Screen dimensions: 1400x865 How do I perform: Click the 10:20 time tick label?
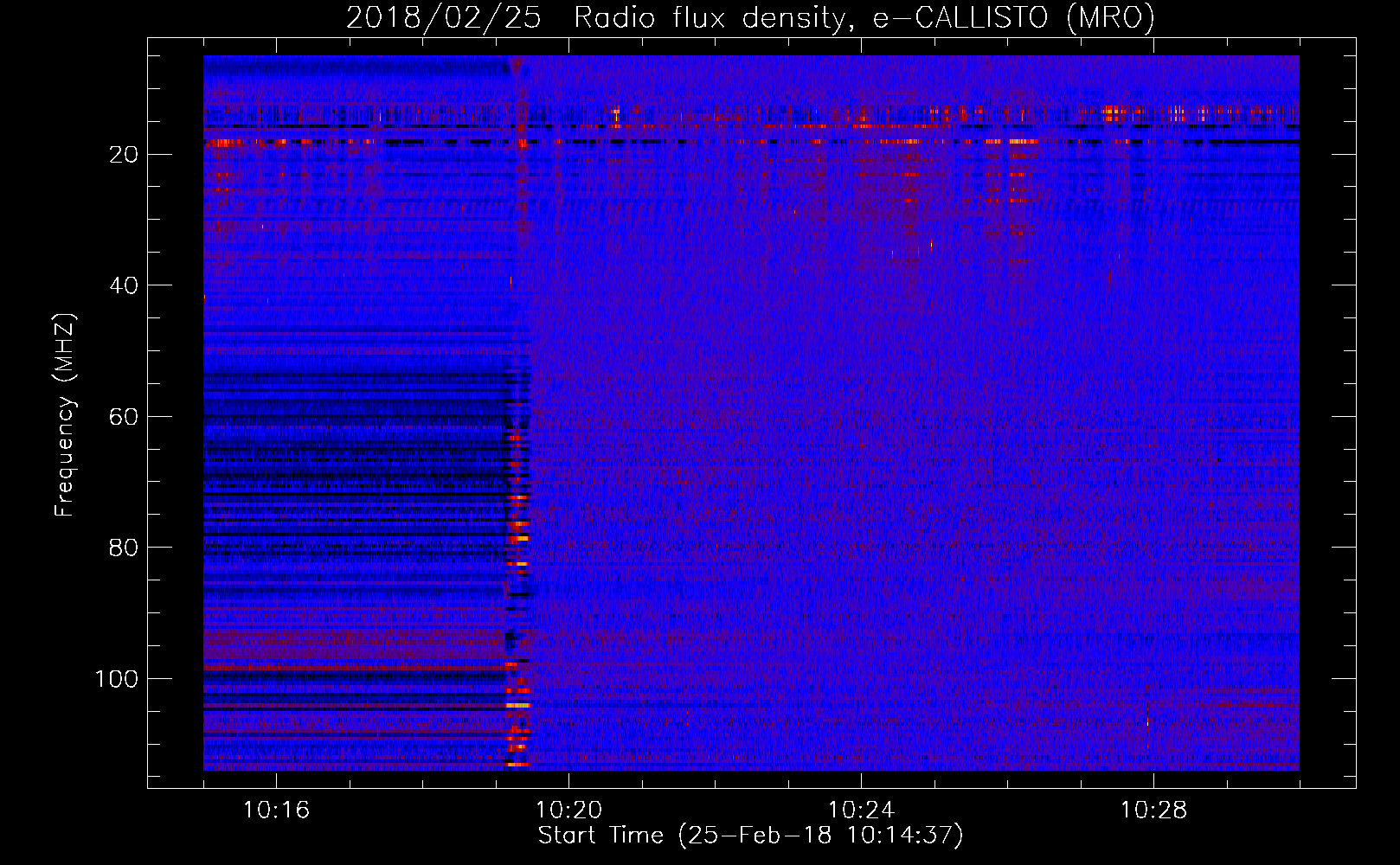click(568, 811)
